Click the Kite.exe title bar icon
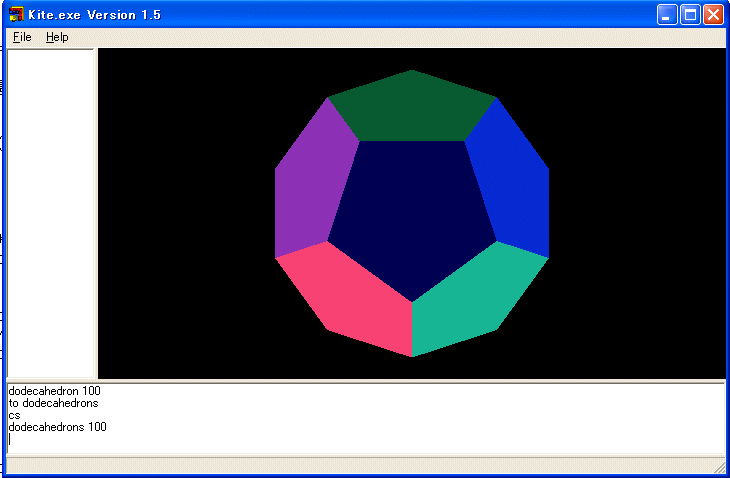The height and width of the screenshot is (478, 730). coord(16,14)
